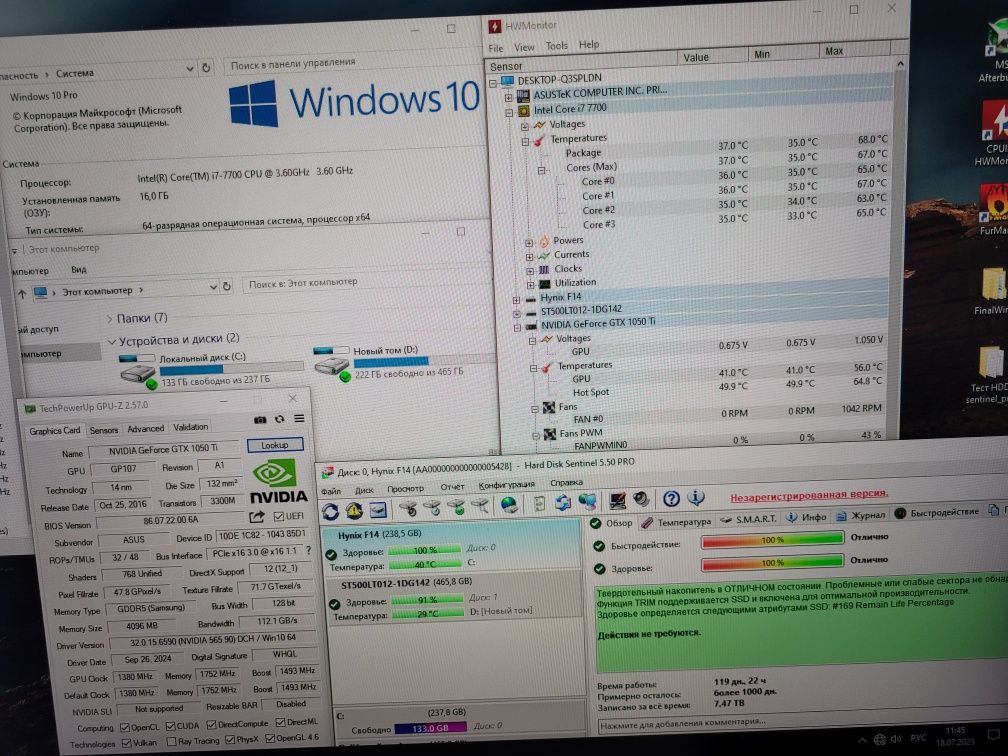Click the speaker icon in Hard Disk Sentinel toolbar
The height and width of the screenshot is (756, 1008).
click(x=641, y=500)
